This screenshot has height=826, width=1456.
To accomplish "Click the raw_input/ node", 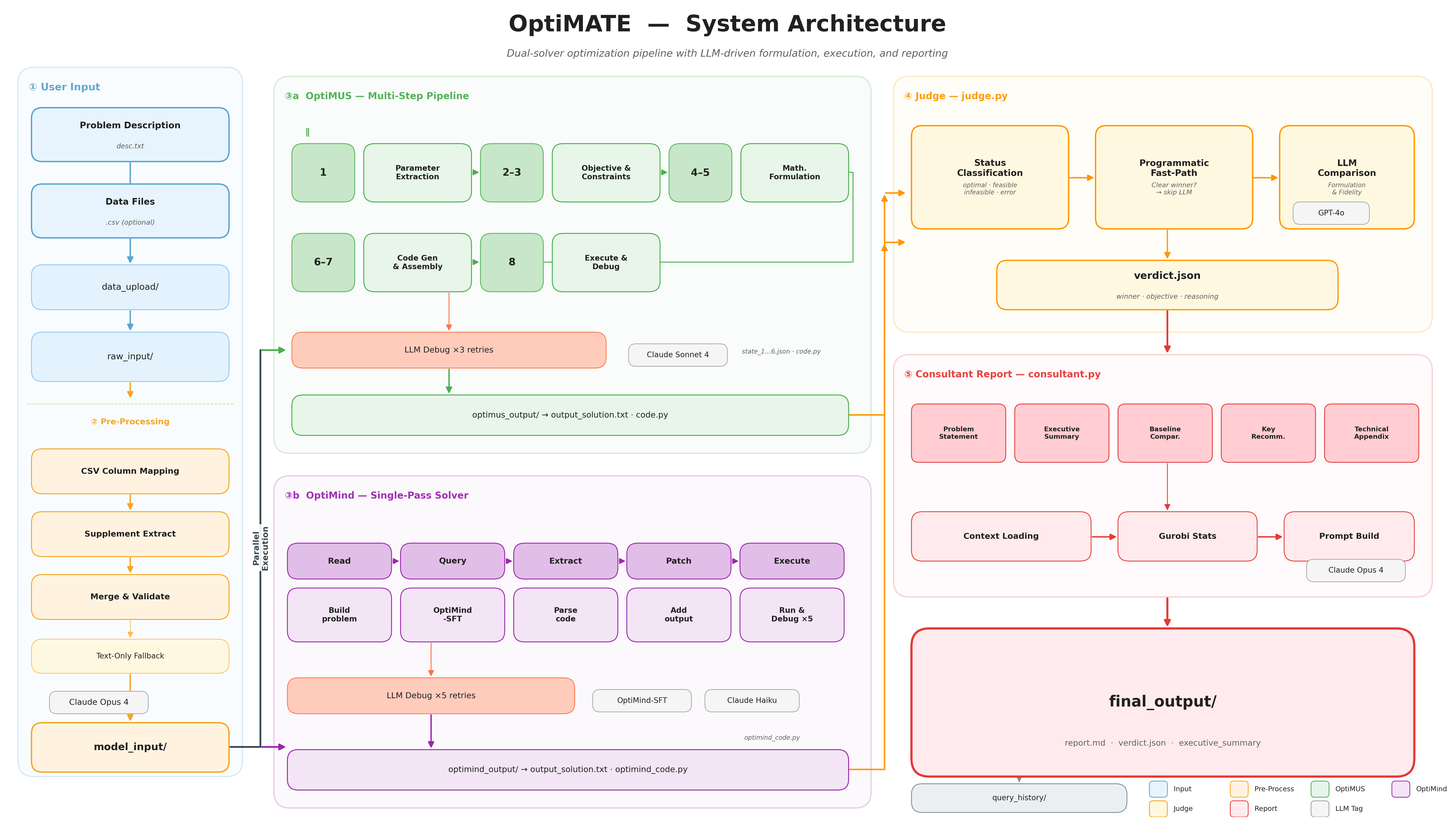I will pos(130,357).
